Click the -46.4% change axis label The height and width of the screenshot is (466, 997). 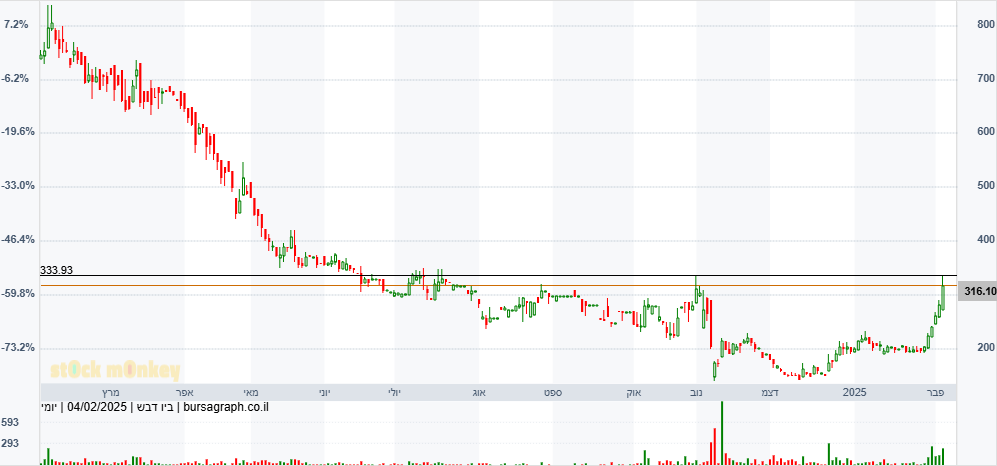tap(16, 240)
